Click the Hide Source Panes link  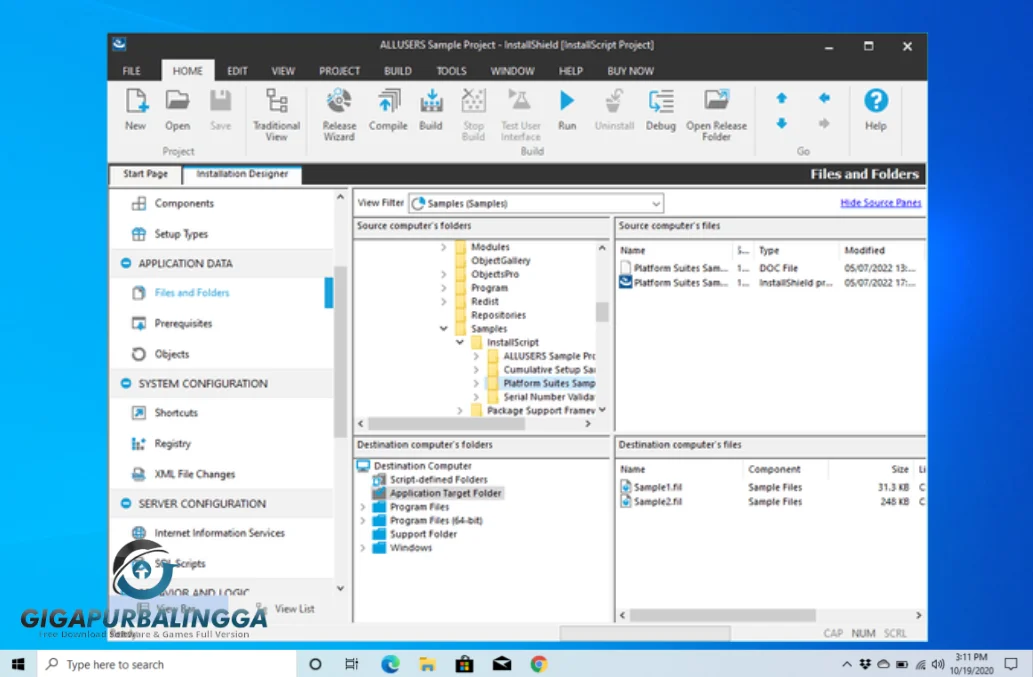coord(880,203)
